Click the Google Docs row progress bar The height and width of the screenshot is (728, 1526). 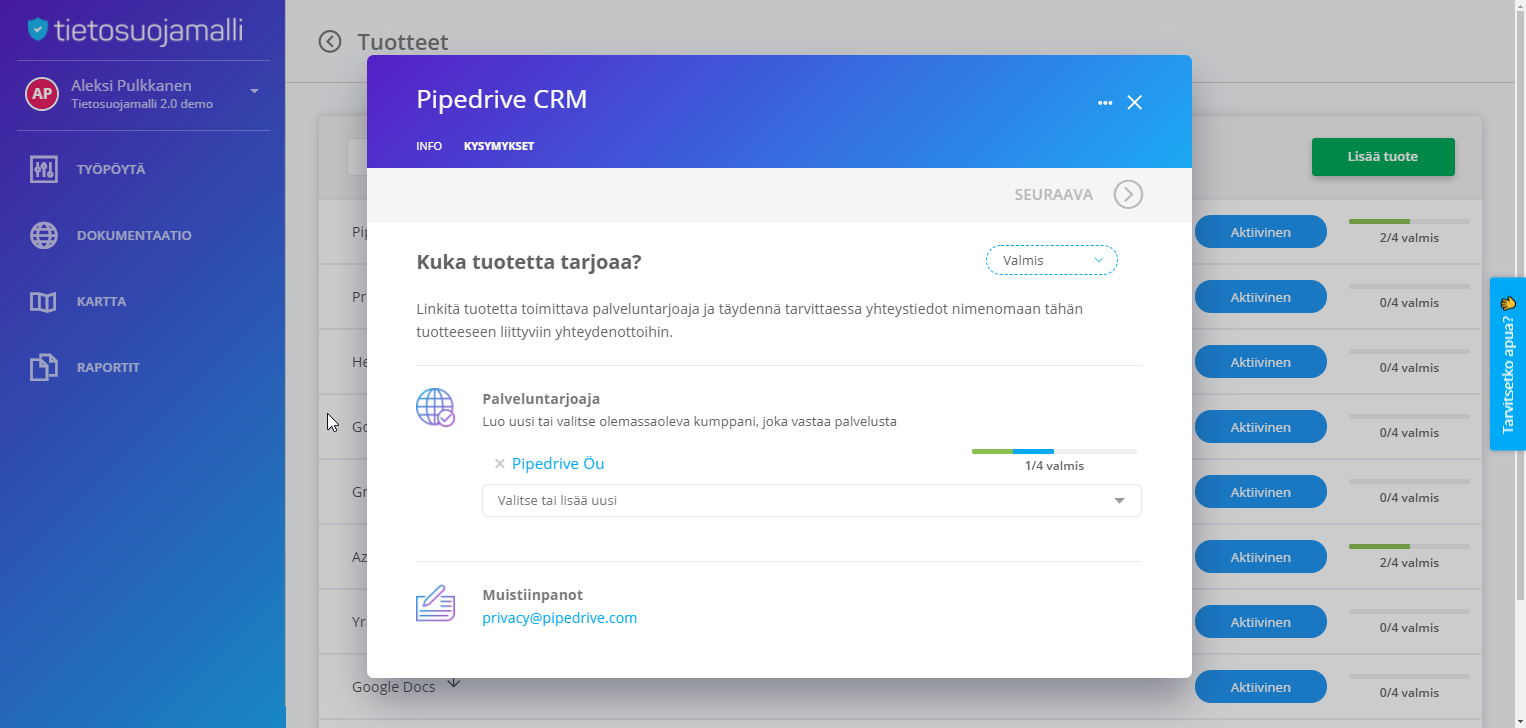tap(1409, 676)
